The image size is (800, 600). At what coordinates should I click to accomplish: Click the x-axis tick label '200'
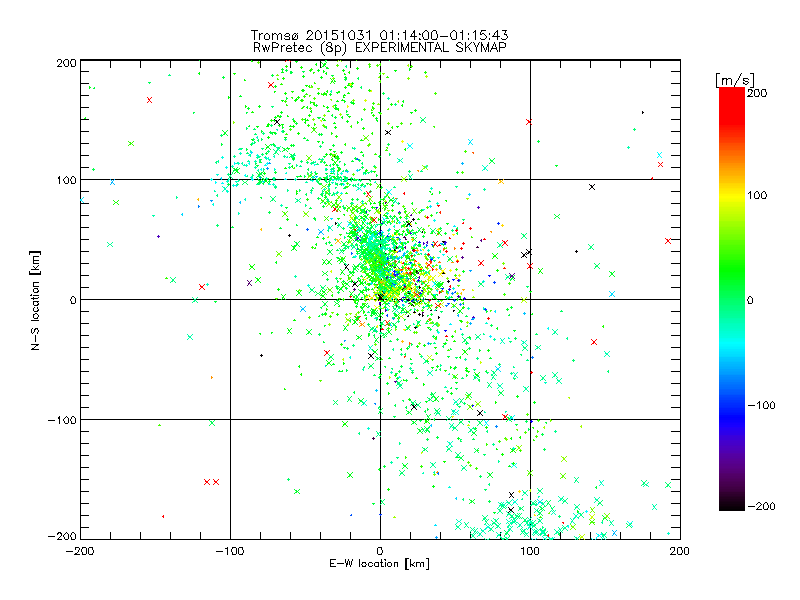(x=680, y=551)
